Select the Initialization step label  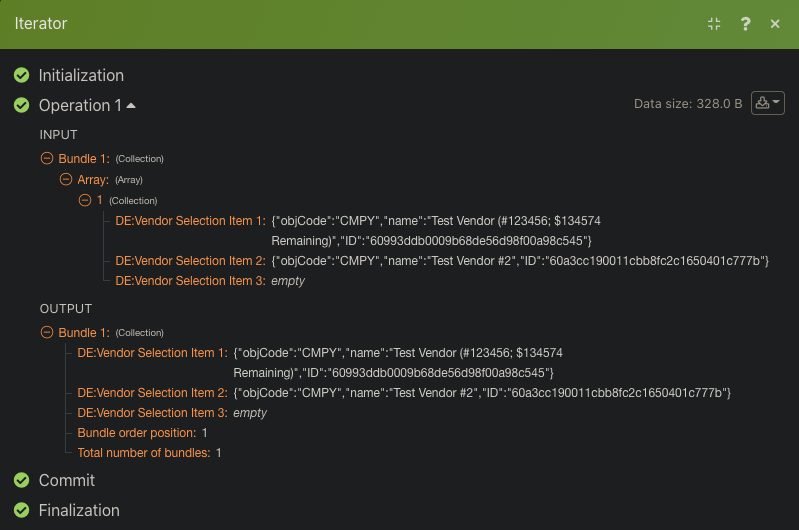click(x=81, y=75)
